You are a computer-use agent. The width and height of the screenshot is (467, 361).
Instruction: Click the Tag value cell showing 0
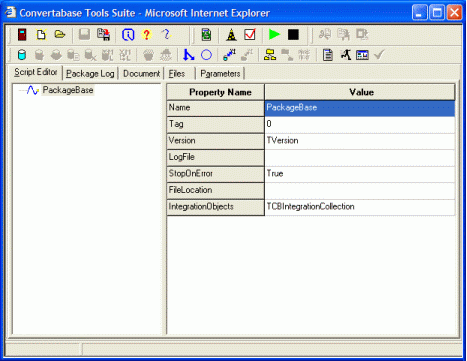[360, 124]
